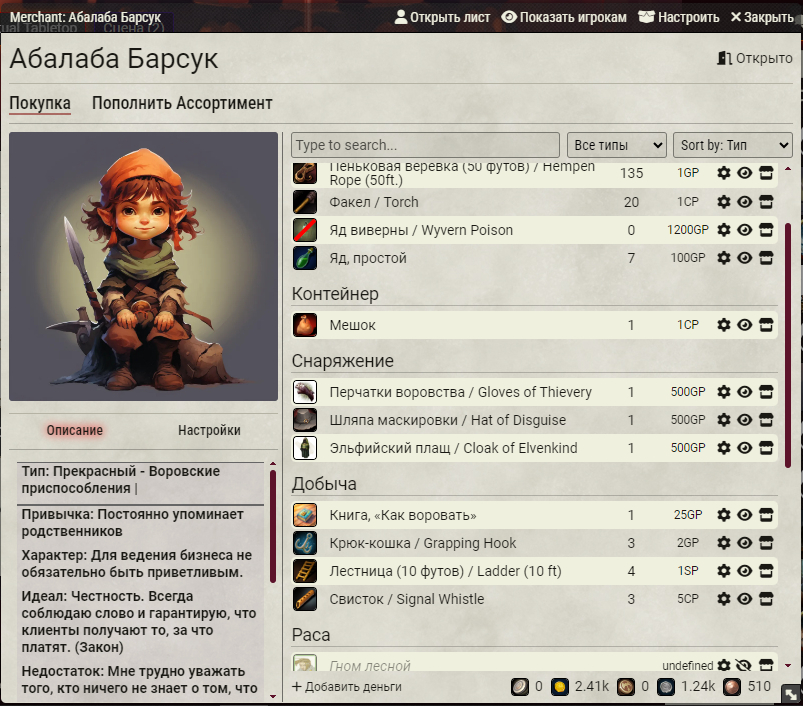Toggle the Открыто merchant status
Image resolution: width=803 pixels, height=706 pixels.
[x=754, y=59]
